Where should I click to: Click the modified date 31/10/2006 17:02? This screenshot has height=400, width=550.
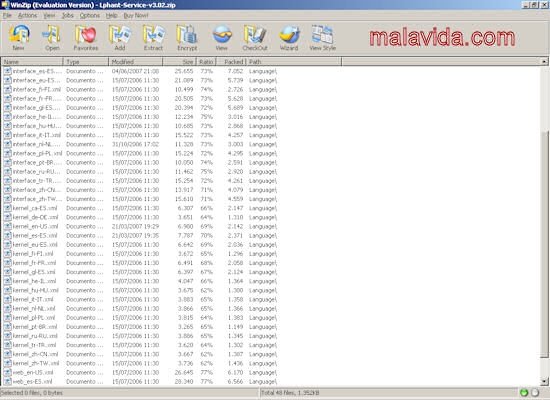[135, 144]
